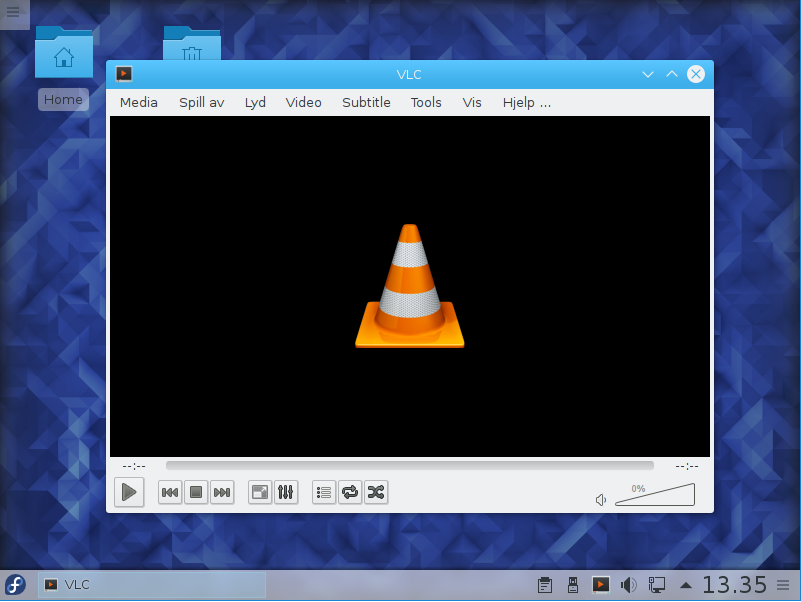The image size is (801, 602).
Task: Open the panel settings hamburger icon
Action: [784, 585]
